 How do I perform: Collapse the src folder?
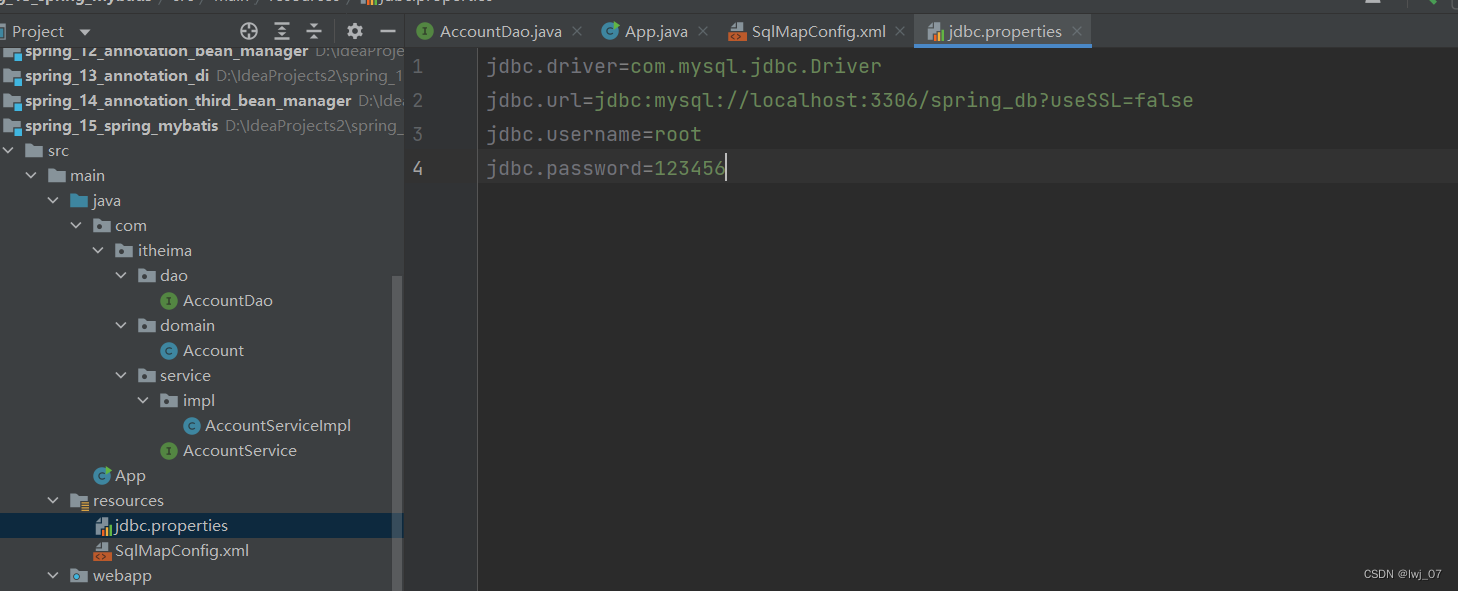(x=9, y=151)
